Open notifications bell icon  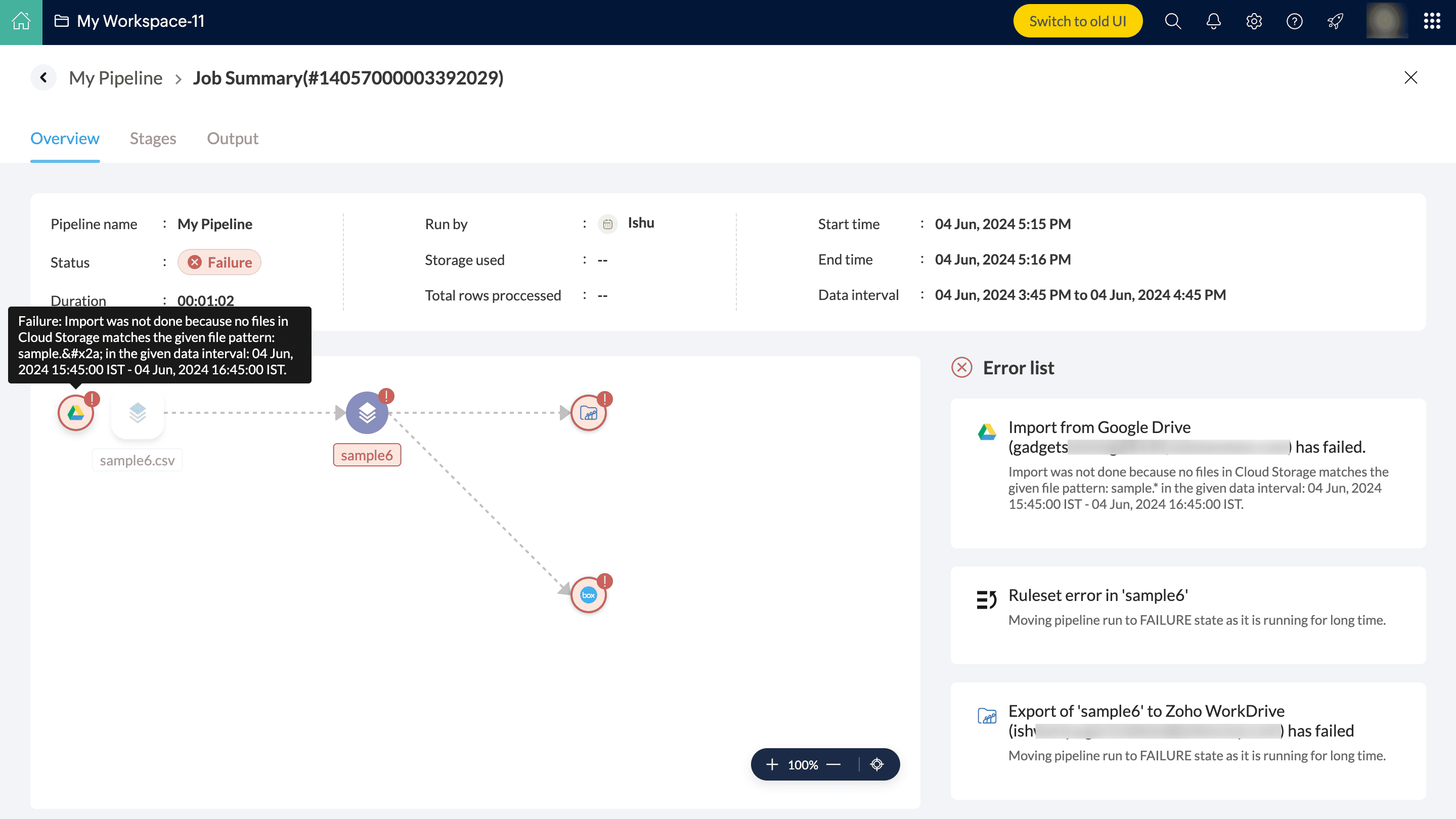coord(1214,21)
